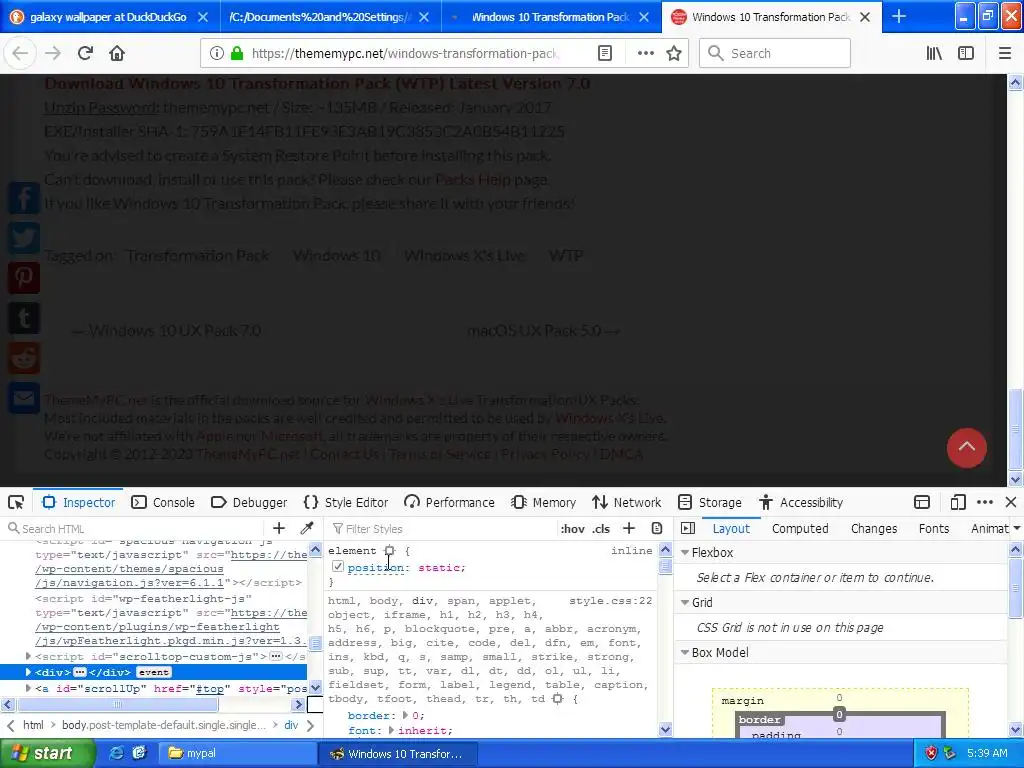Reload the current page
1024x768 pixels.
86,53
